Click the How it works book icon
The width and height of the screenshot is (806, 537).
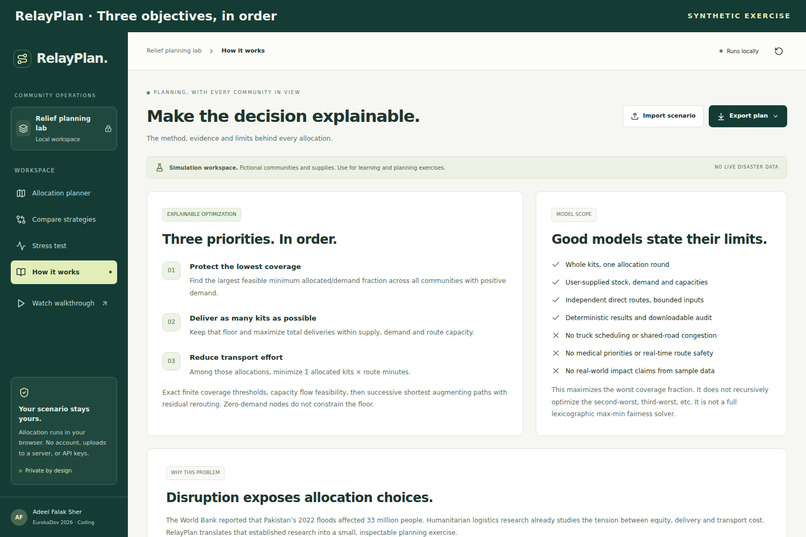coord(21,272)
